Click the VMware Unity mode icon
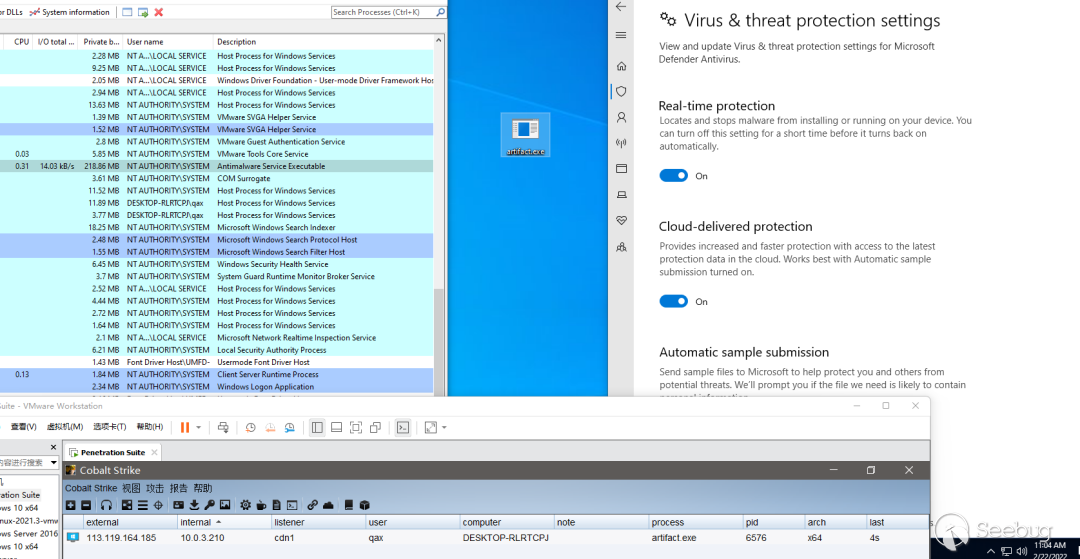 [375, 428]
